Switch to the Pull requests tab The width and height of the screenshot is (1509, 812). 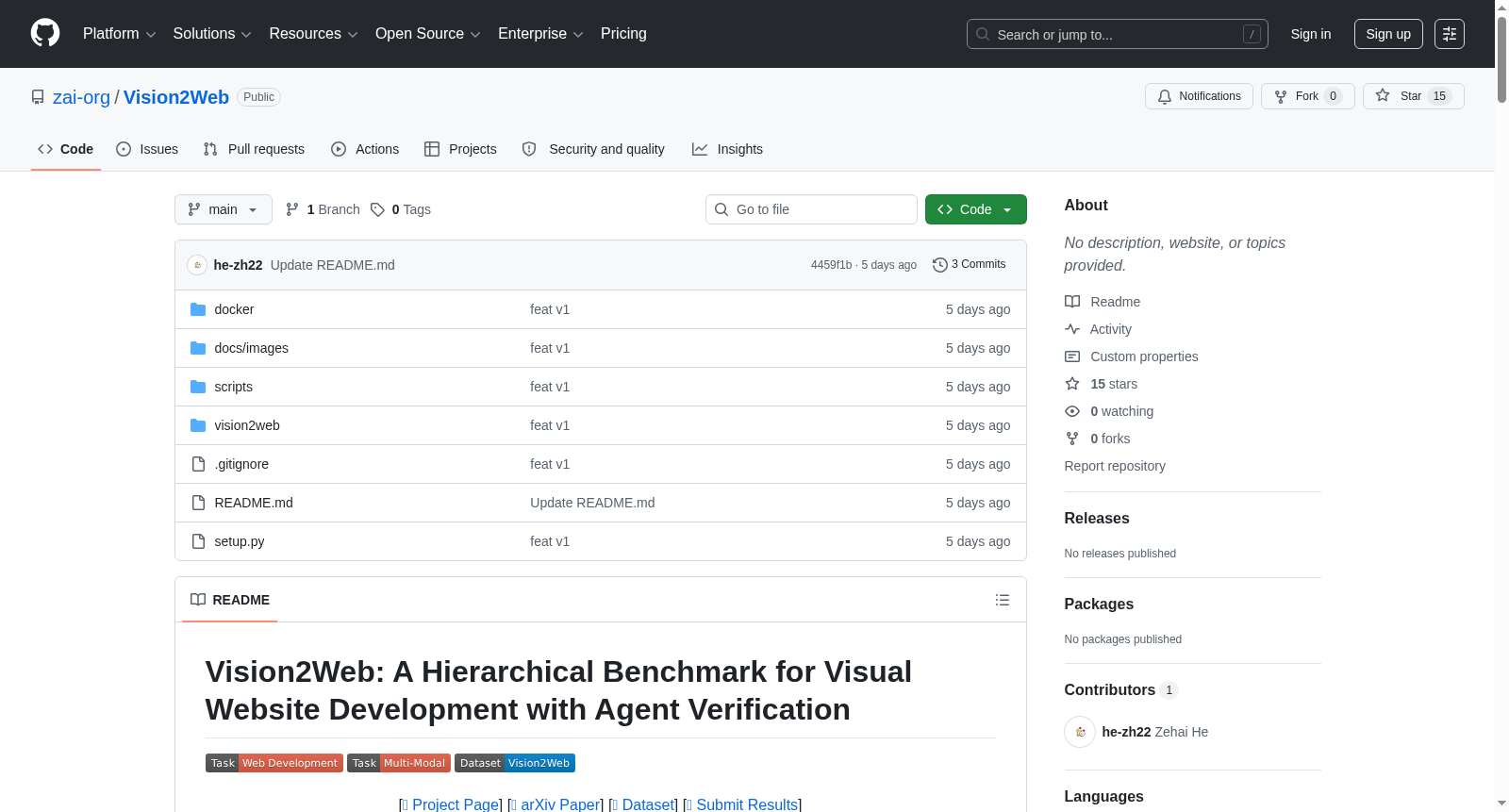pyautogui.click(x=254, y=149)
